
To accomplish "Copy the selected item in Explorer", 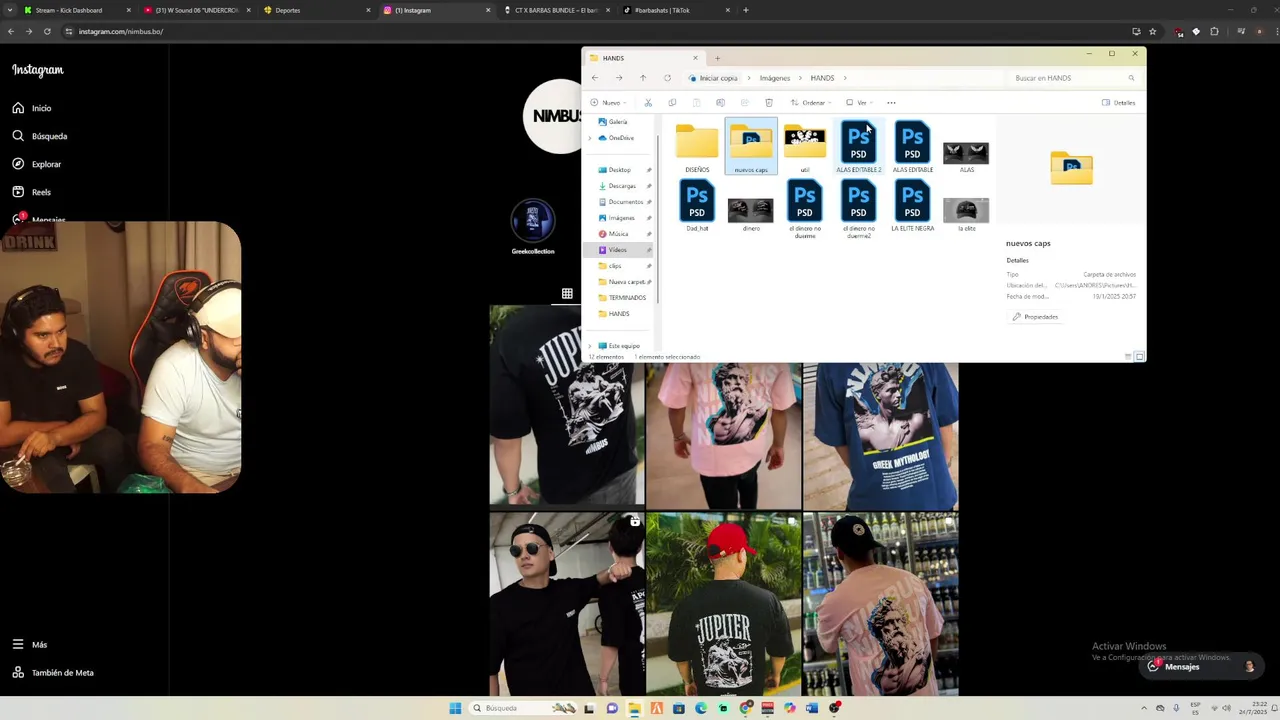I will pos(672,102).
